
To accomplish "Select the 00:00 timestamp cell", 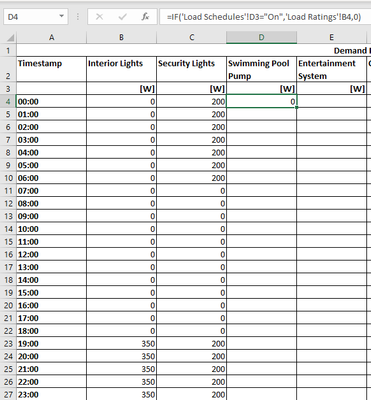I will [51, 101].
